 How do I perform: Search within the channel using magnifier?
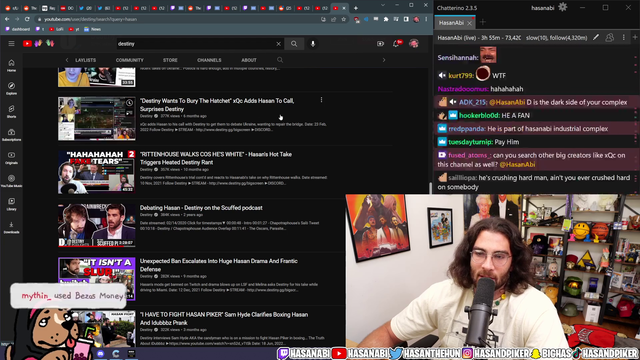click(280, 60)
